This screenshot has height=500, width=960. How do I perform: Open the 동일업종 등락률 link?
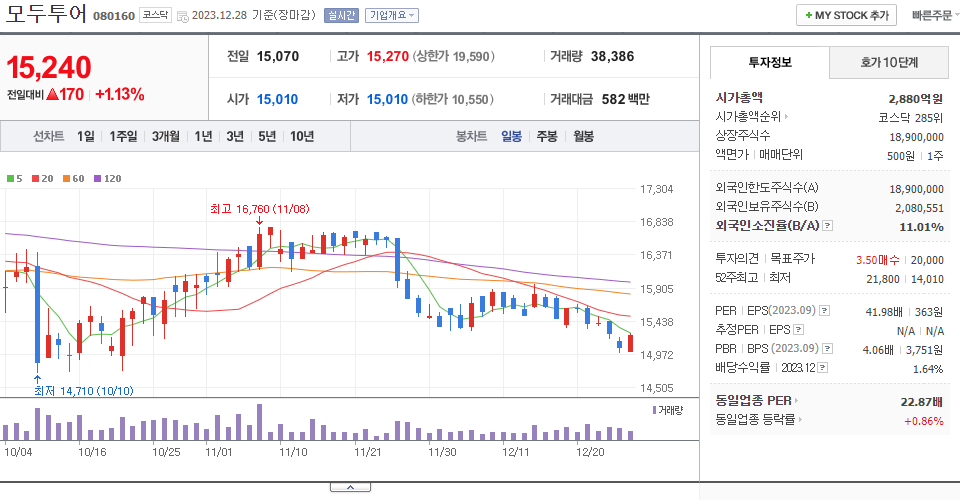point(758,420)
